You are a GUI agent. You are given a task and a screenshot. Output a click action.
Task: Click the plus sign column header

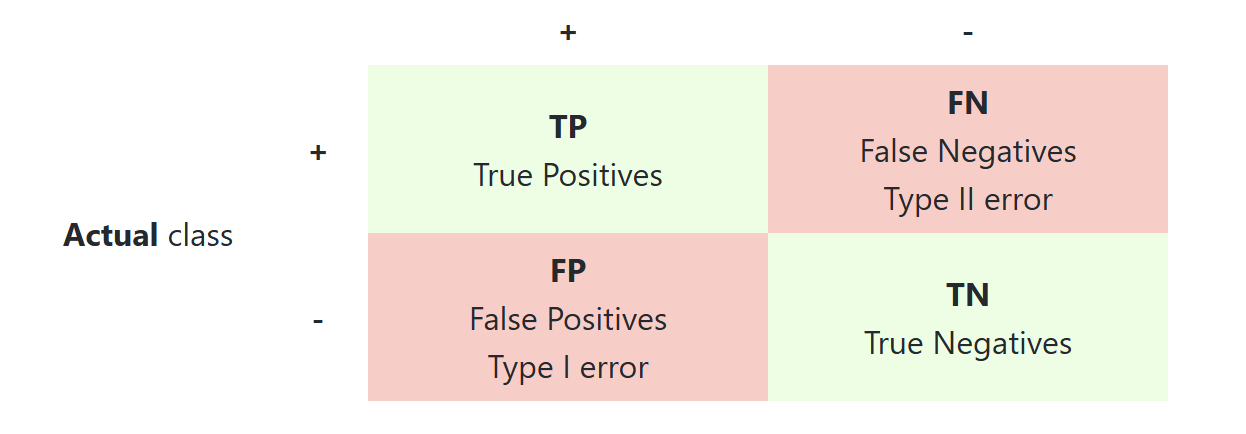[x=568, y=33]
